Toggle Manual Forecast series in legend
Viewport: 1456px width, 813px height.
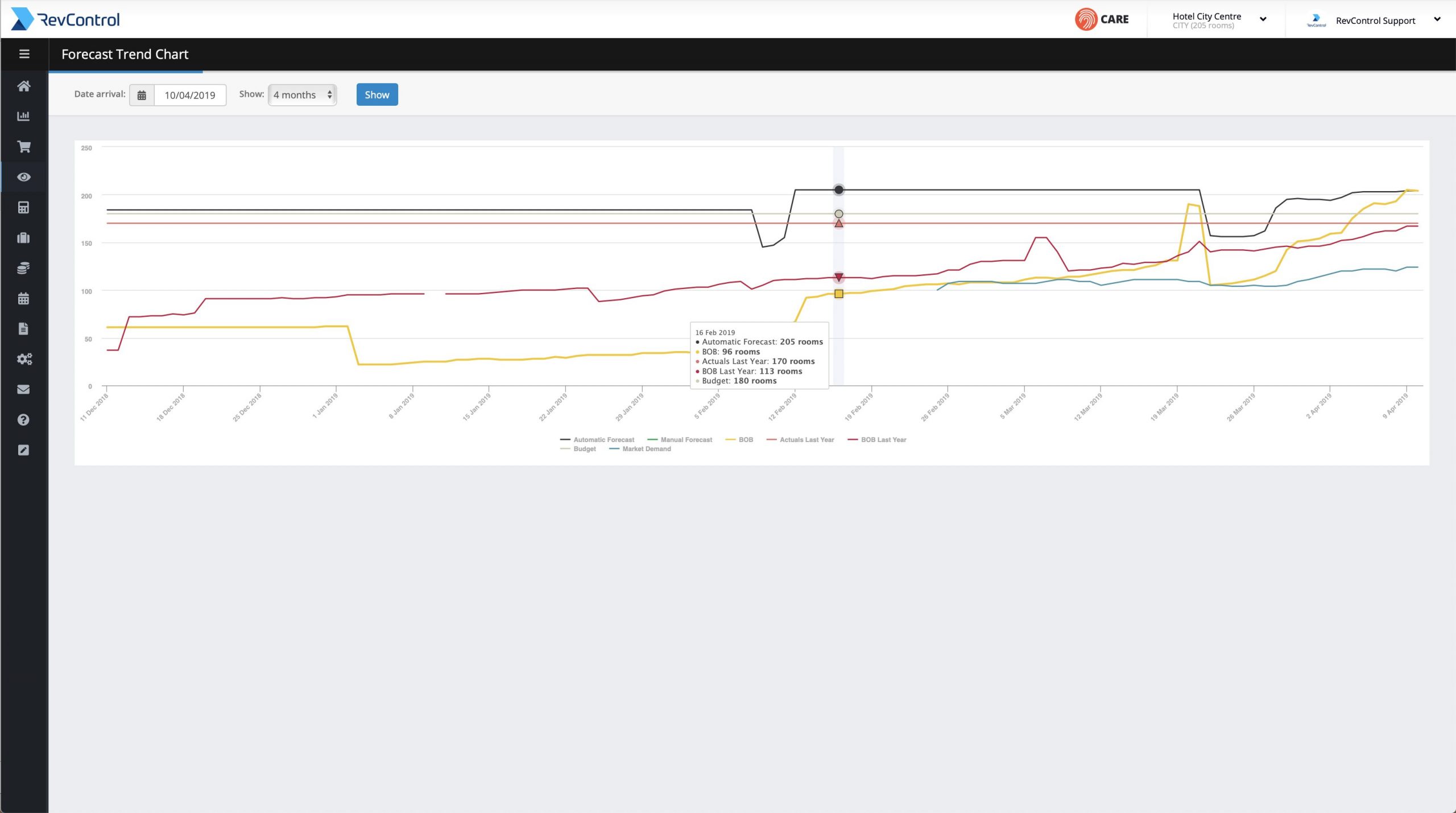pos(680,440)
